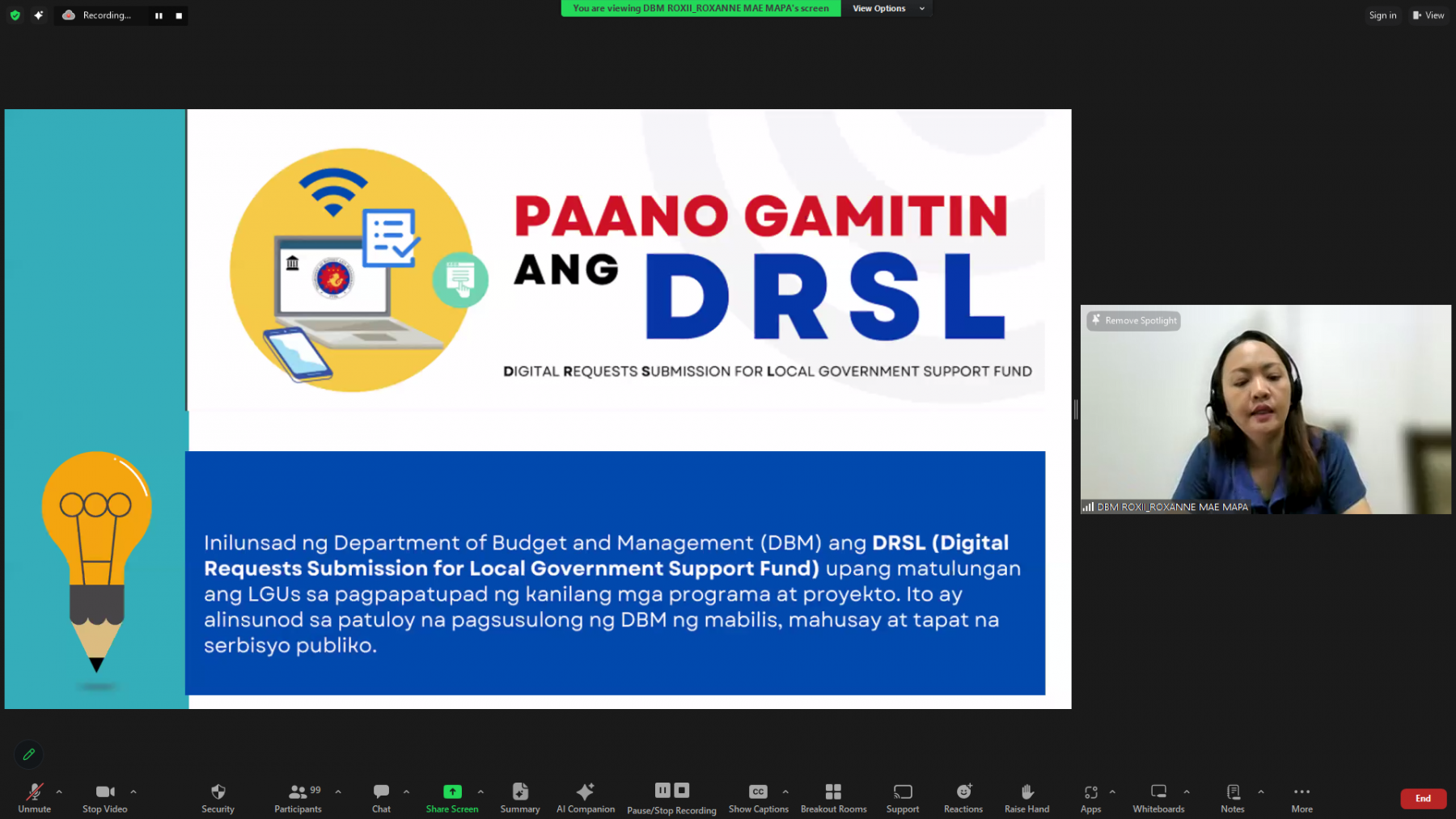Click the Recording cloud indicator
This screenshot has width=1456, height=819.
(69, 15)
